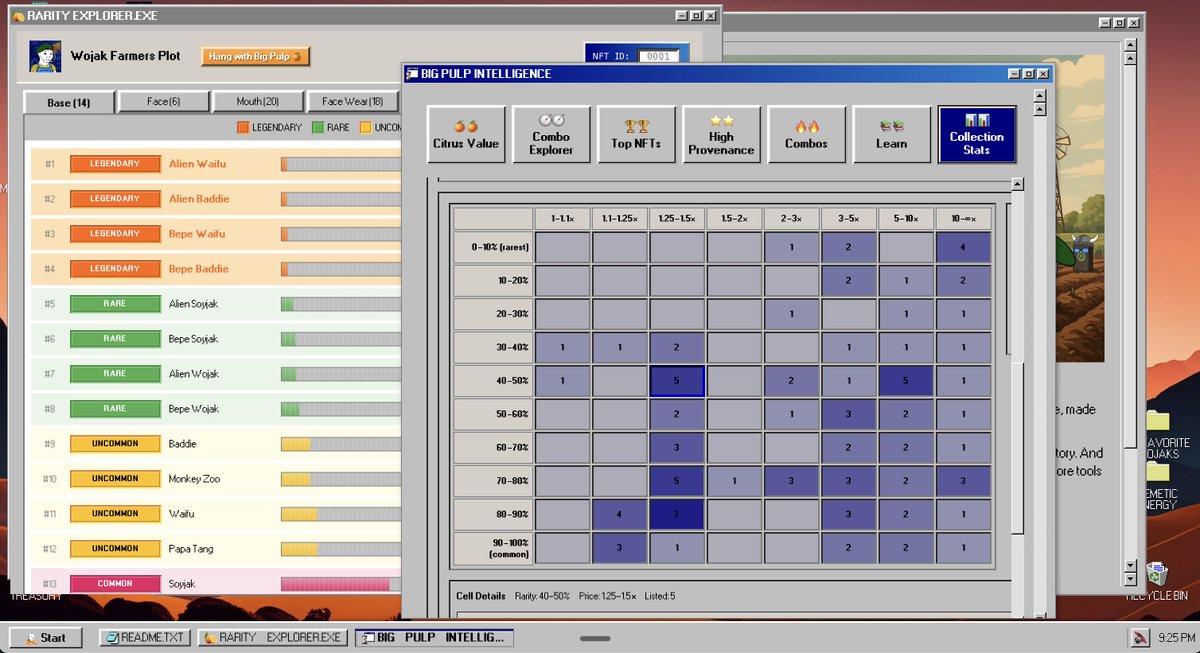The width and height of the screenshot is (1200, 653).
Task: Switch to Combos tab
Action: pyautogui.click(x=806, y=134)
